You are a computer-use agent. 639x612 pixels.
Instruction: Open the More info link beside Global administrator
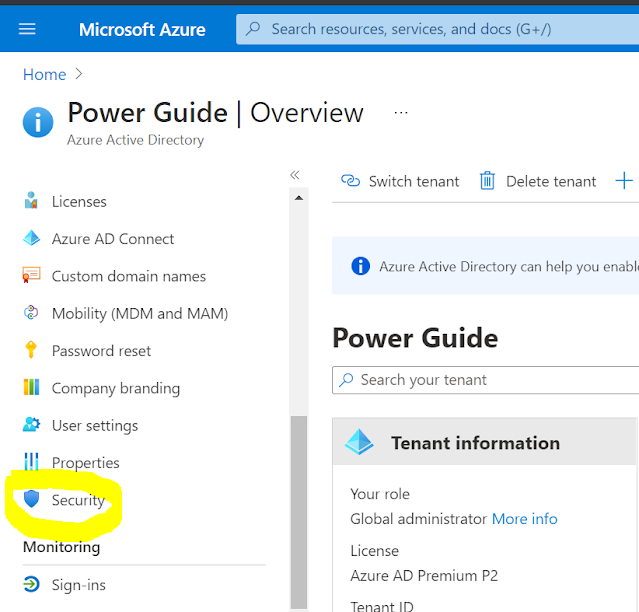click(524, 519)
